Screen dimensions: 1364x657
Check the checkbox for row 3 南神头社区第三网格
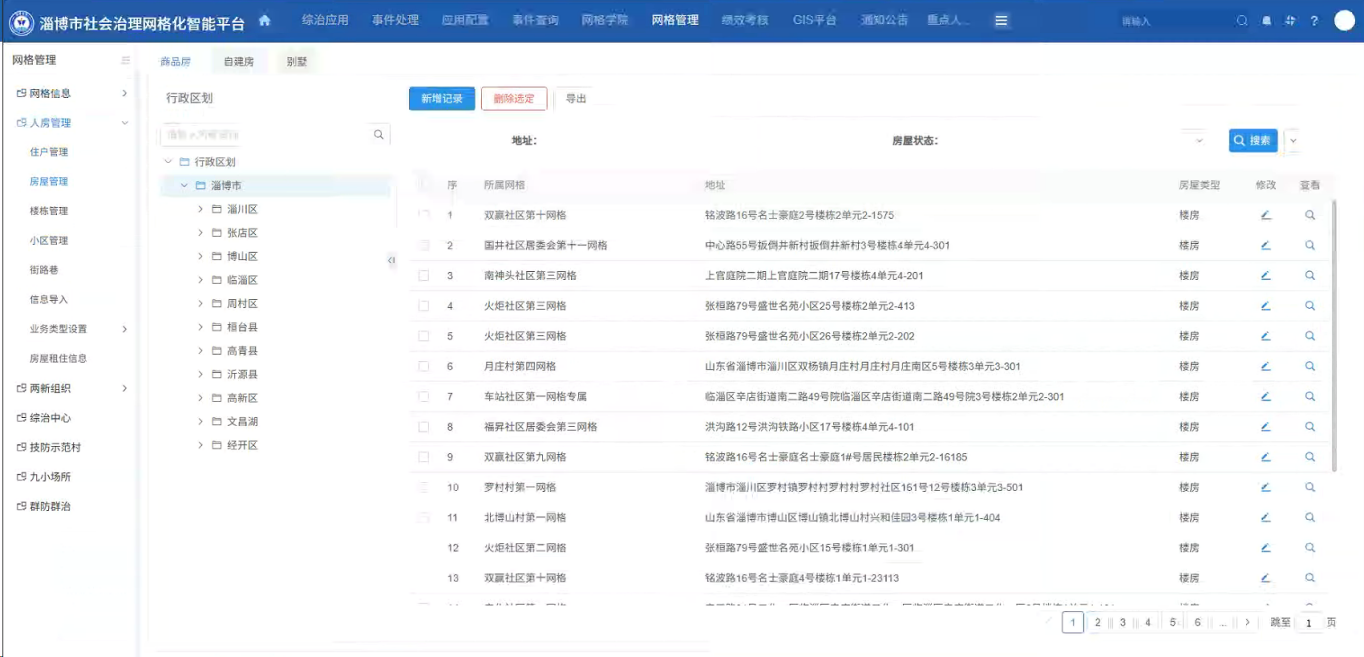point(424,276)
